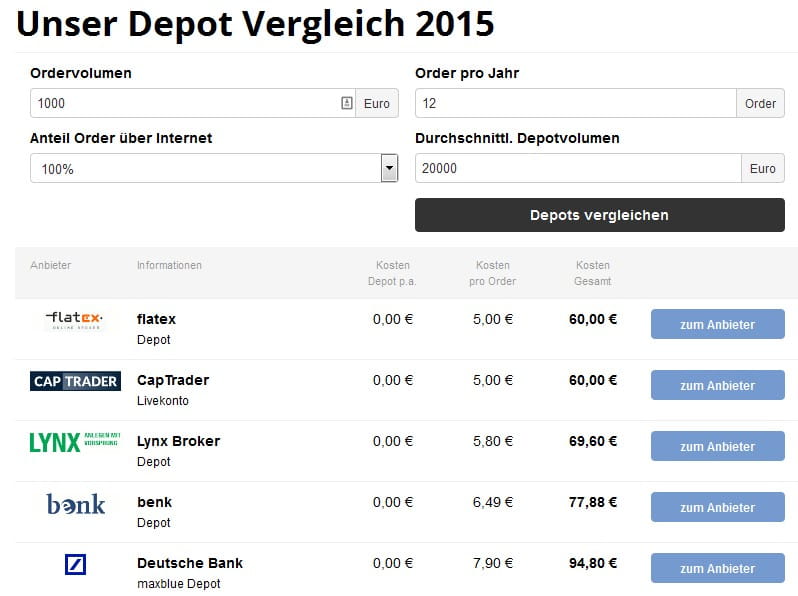798x596 pixels.
Task: Click the Deutsche Bank provider name
Action: click(190, 563)
